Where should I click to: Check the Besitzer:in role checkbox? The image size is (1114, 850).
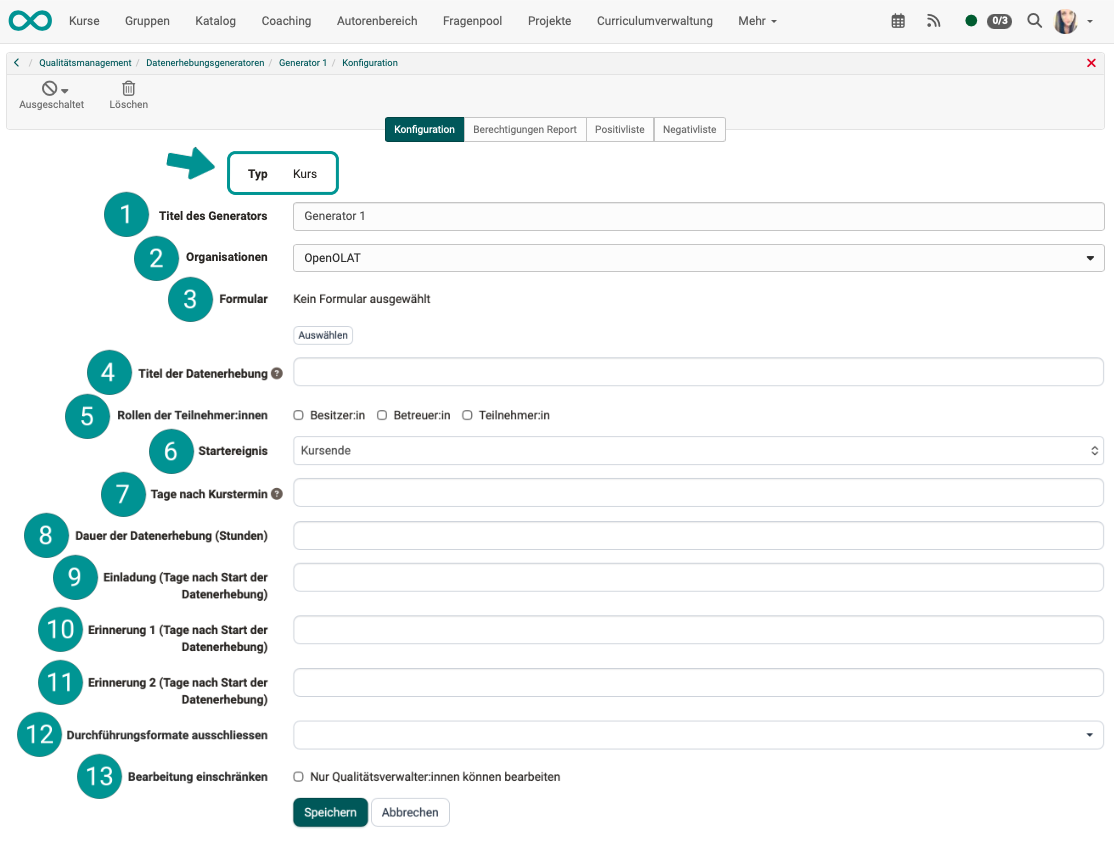pos(297,414)
